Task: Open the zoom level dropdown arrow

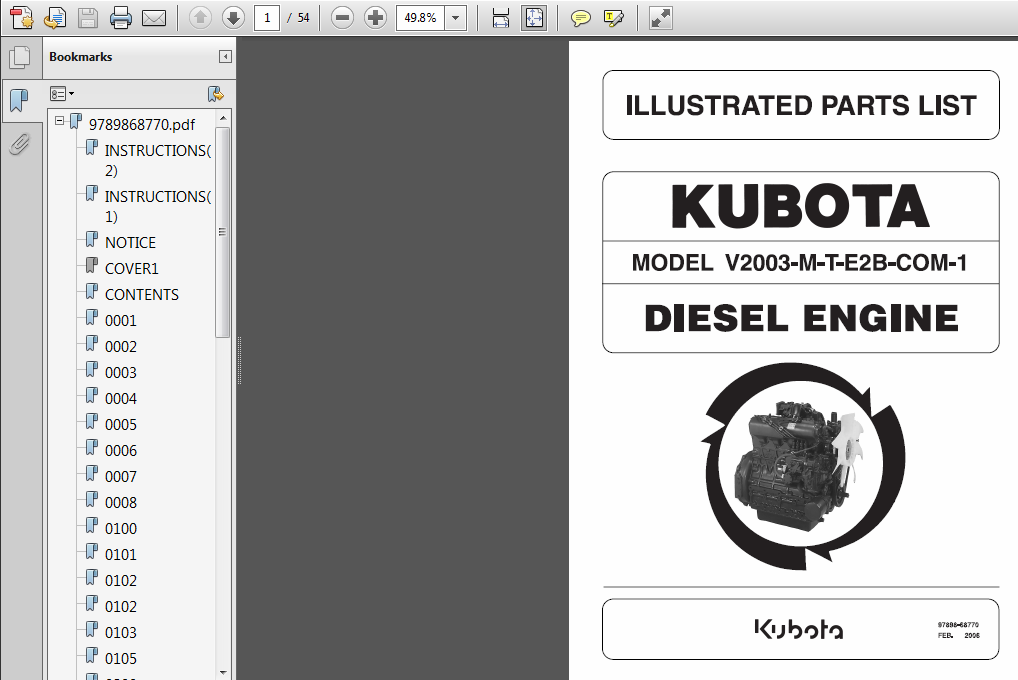Action: [x=456, y=18]
